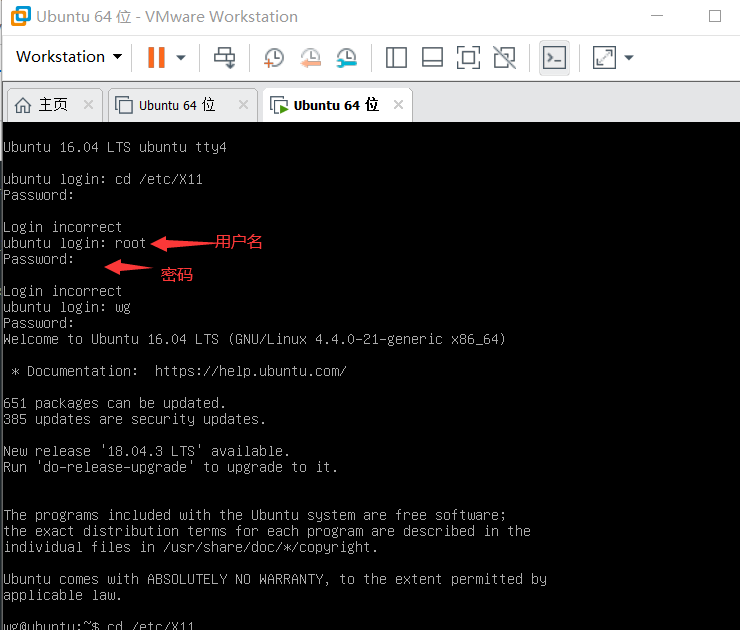Toggle Unity mode icon
Screen dimensions: 740x630
point(505,58)
